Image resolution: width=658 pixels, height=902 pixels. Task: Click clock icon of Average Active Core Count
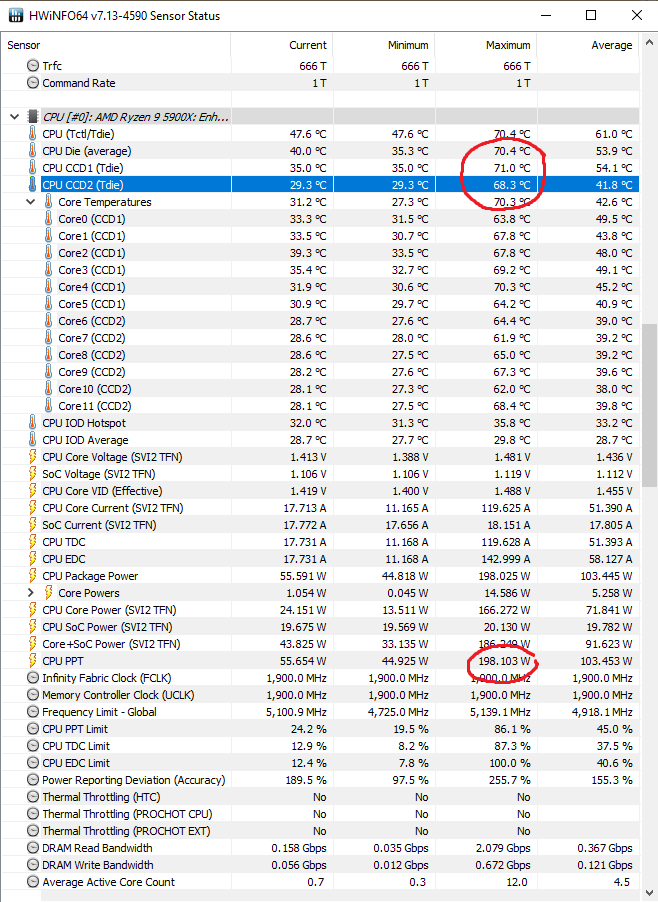[x=33, y=882]
